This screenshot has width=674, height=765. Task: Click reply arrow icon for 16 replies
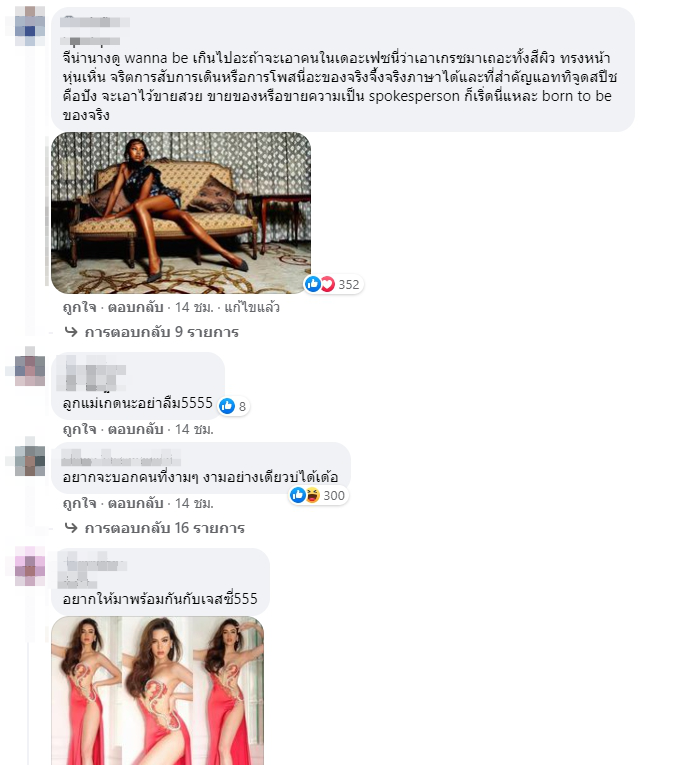71,527
